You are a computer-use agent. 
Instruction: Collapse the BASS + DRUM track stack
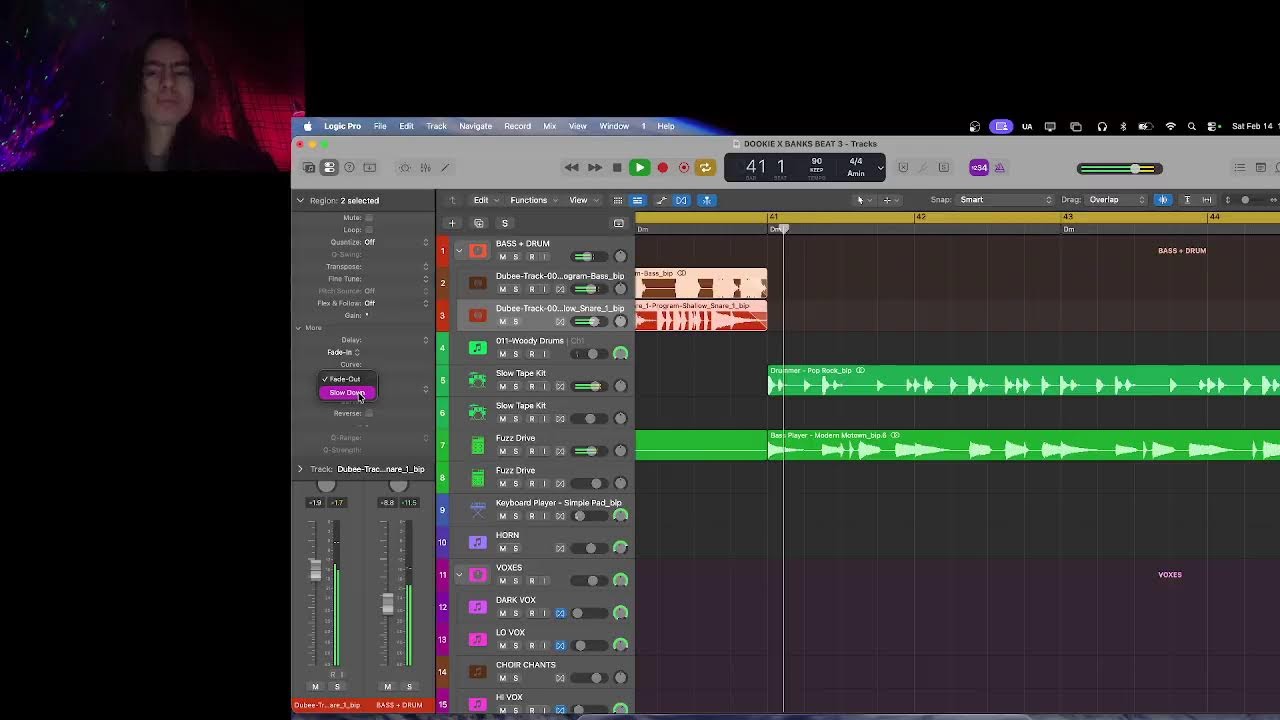tap(459, 251)
